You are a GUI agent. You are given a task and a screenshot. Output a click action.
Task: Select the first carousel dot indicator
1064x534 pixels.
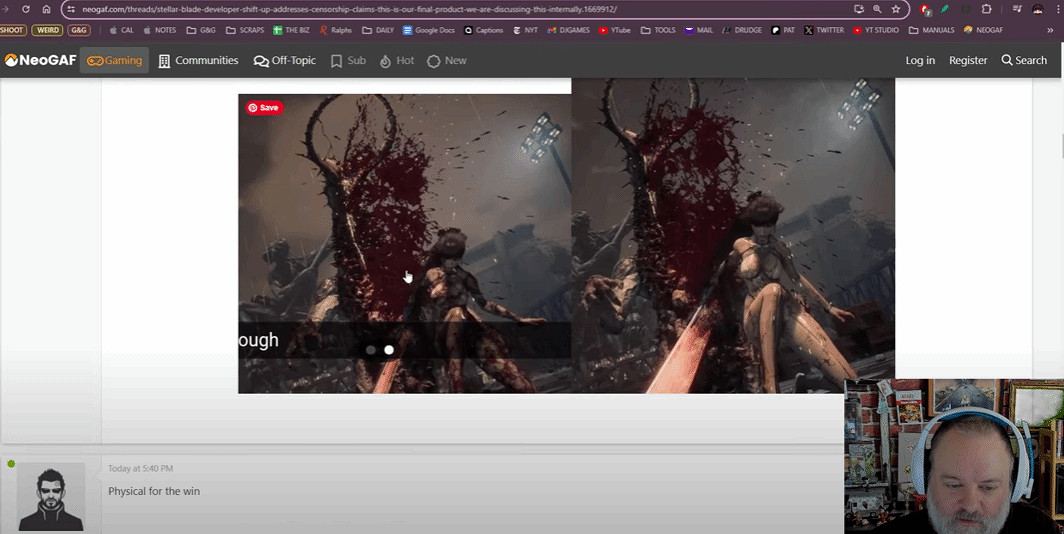pos(371,350)
